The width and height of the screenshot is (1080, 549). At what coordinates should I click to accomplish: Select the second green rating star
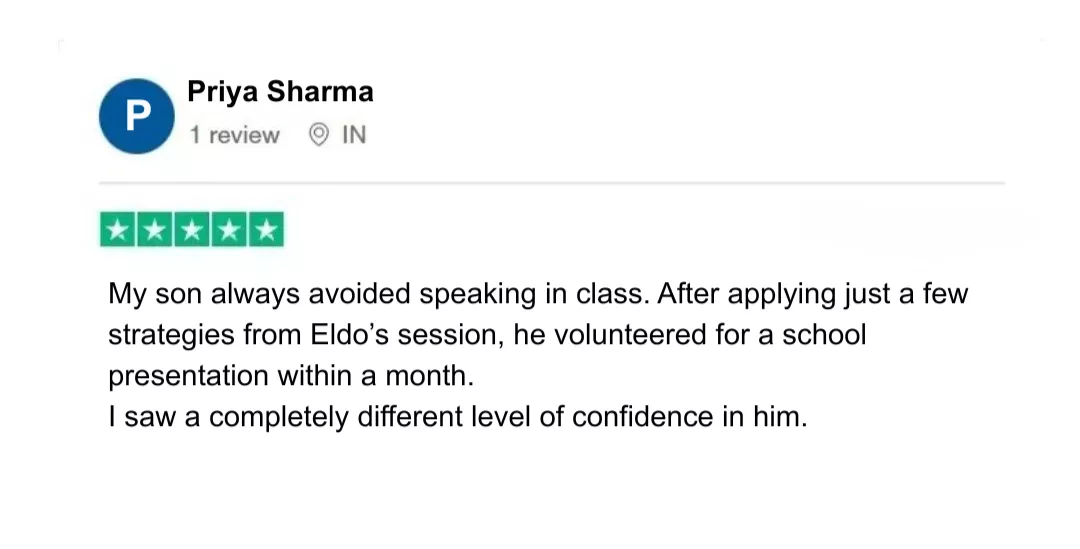155,231
